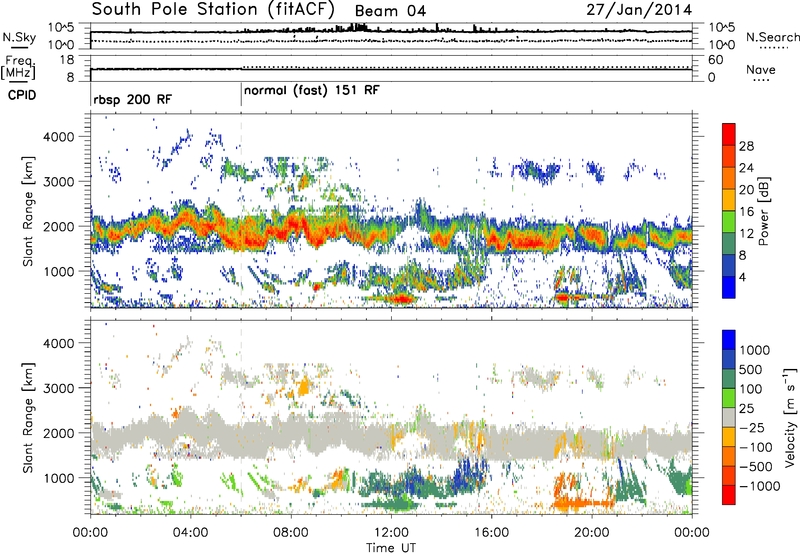Image resolution: width=800 pixels, height=554 pixels.
Task: Click the power colorbar value '16'
Action: 746,212
